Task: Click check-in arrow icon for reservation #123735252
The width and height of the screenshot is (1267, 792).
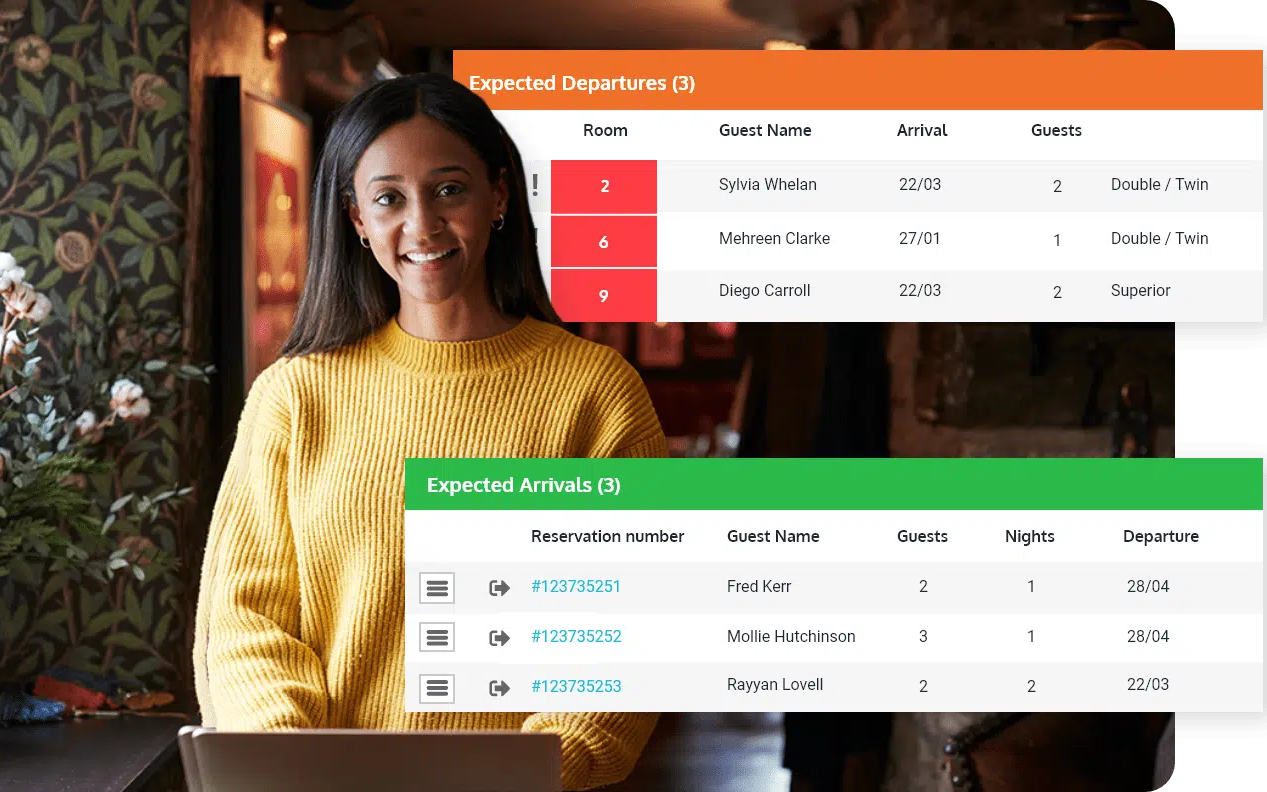Action: pos(499,638)
